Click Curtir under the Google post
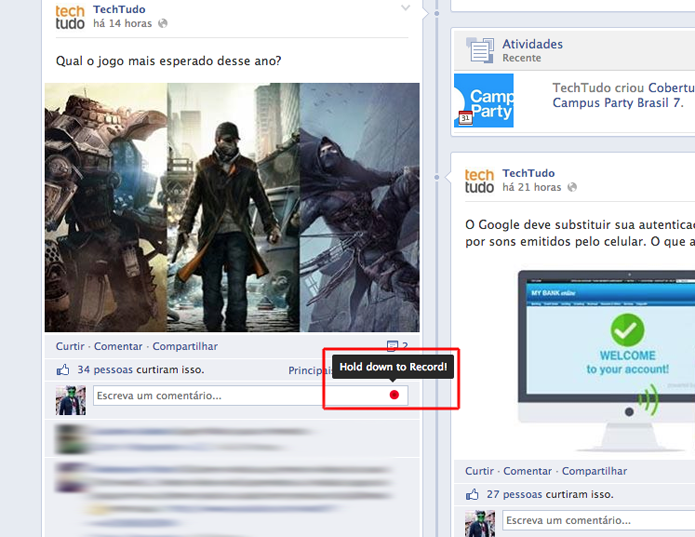 coord(479,471)
